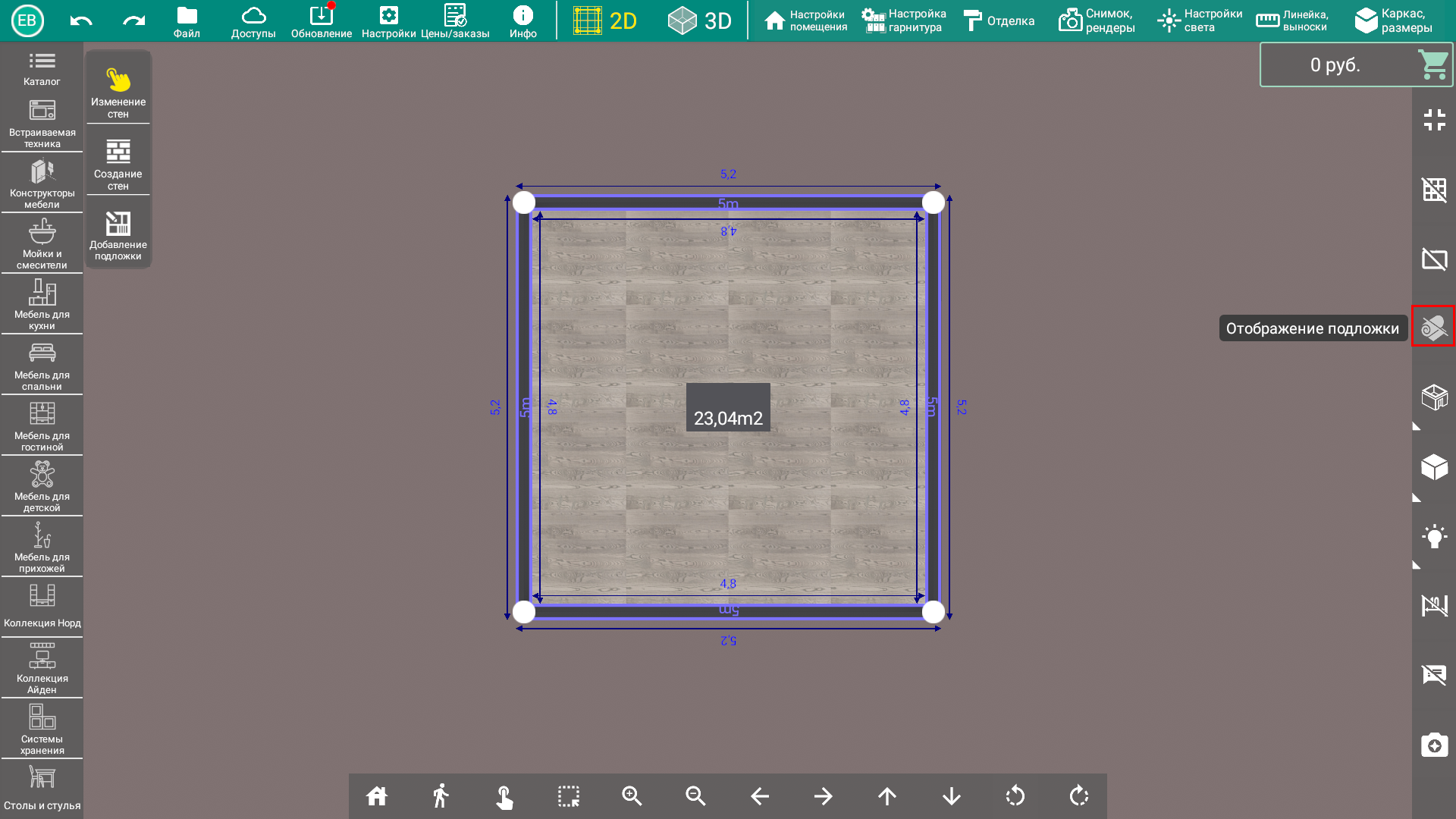Open Цены/заказы menu
Viewport: 1456px width, 819px height.
pyautogui.click(x=455, y=21)
